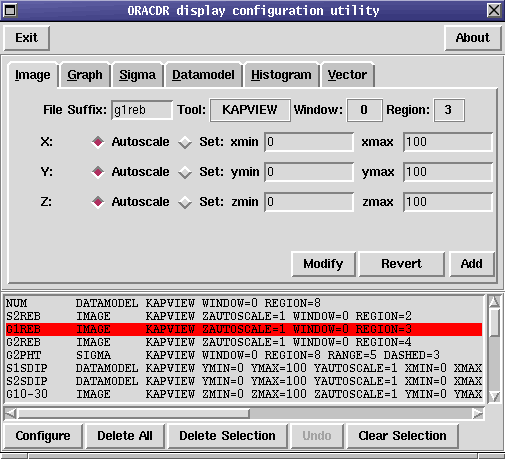Open the Window number dropdown

pos(364,110)
